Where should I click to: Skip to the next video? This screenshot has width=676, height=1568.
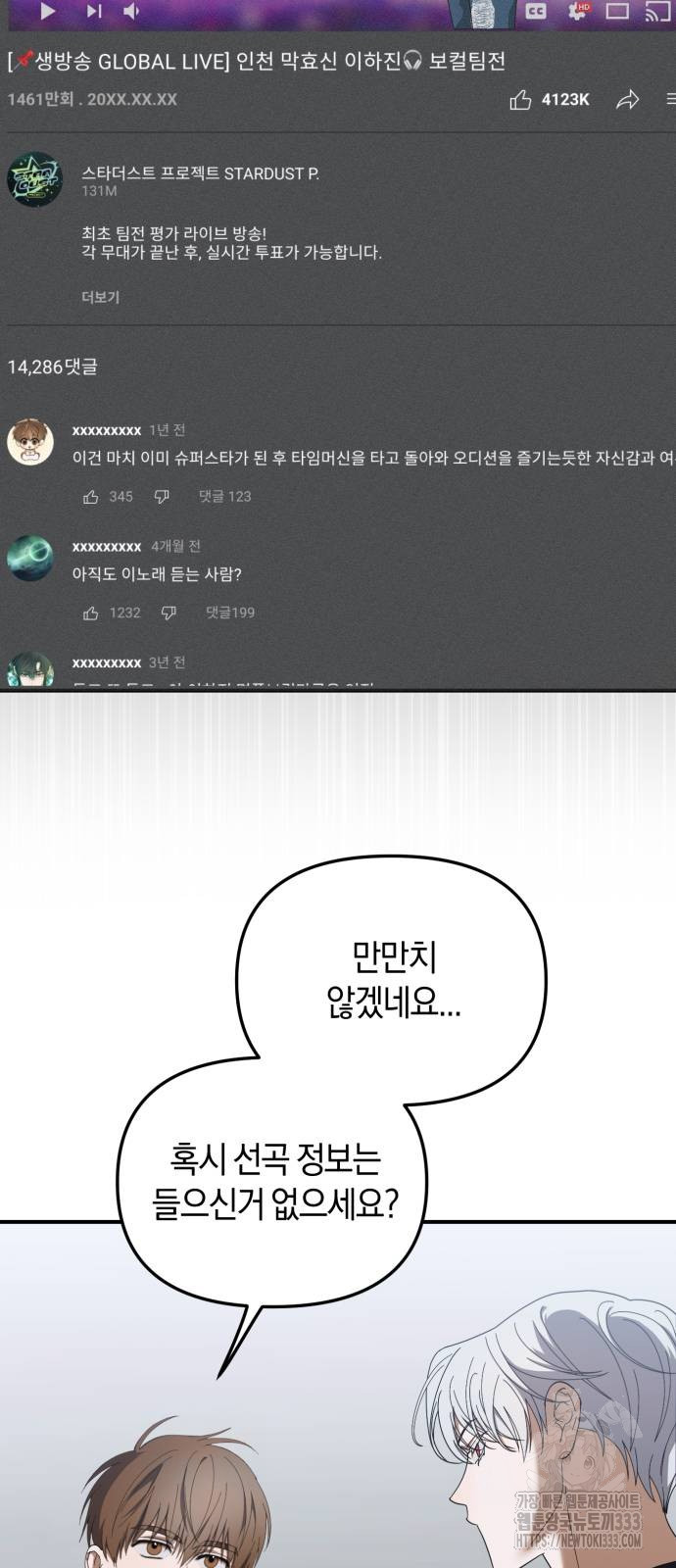[93, 12]
